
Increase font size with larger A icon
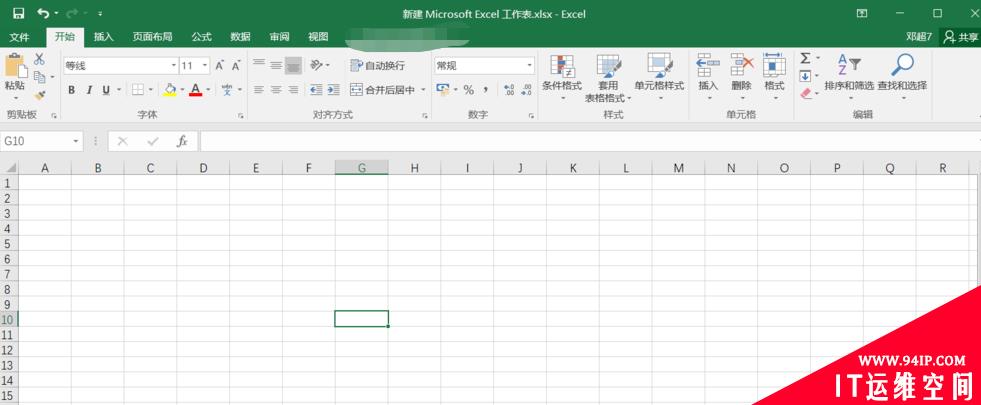tap(220, 66)
